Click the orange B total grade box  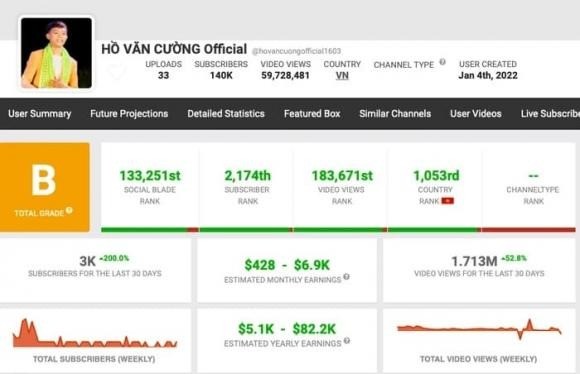(x=45, y=187)
